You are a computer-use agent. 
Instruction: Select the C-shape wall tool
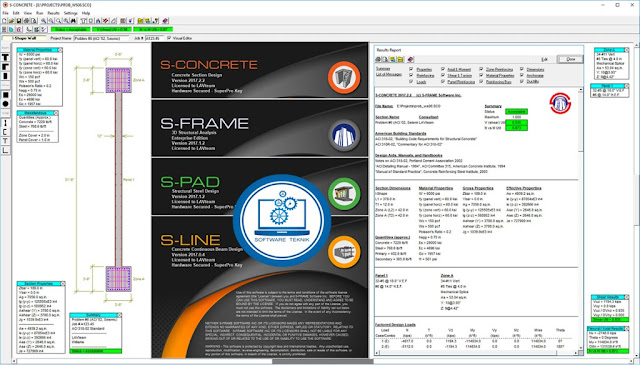pyautogui.click(x=5, y=131)
